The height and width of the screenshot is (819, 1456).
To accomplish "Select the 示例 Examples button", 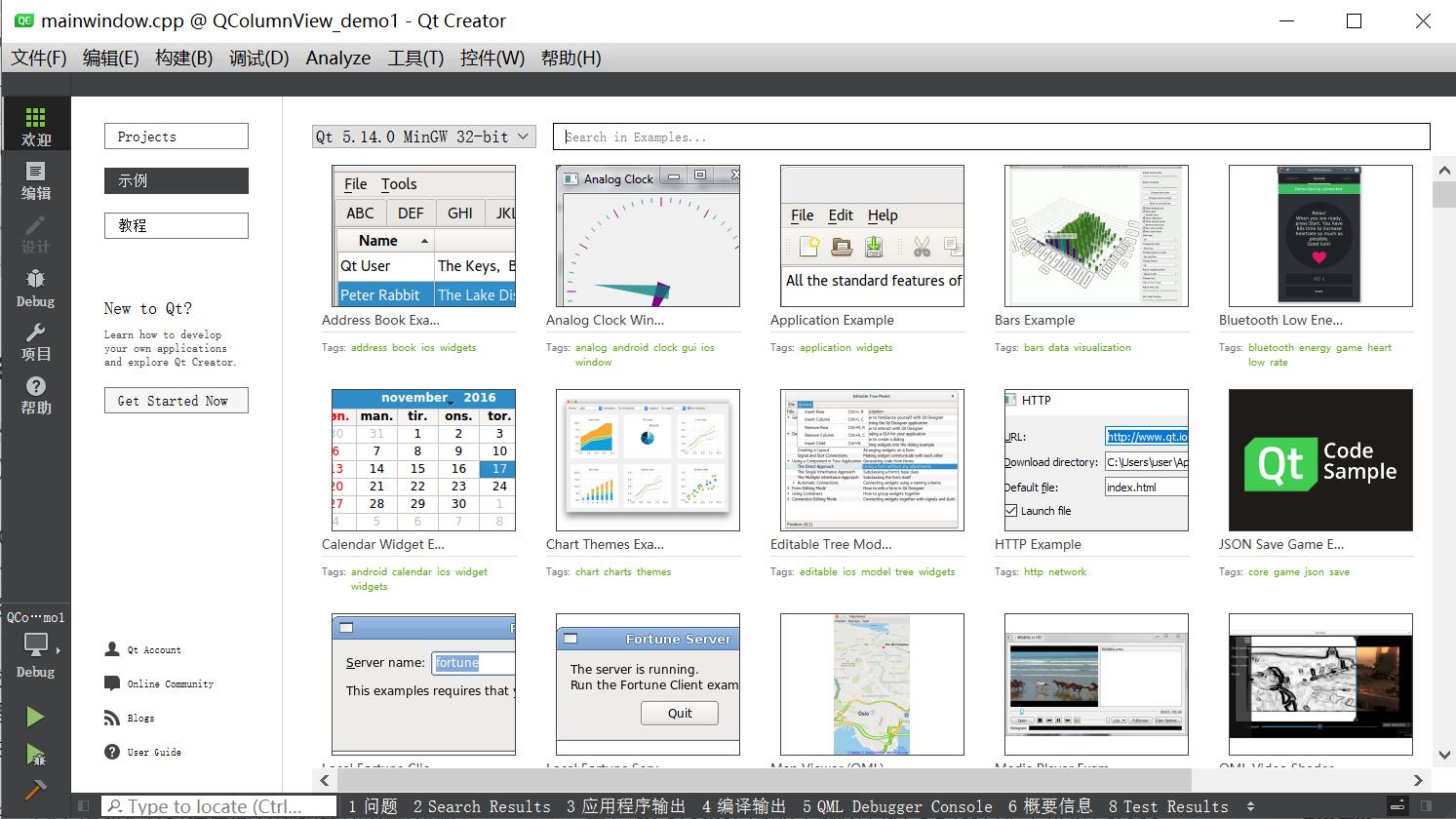I will (177, 180).
